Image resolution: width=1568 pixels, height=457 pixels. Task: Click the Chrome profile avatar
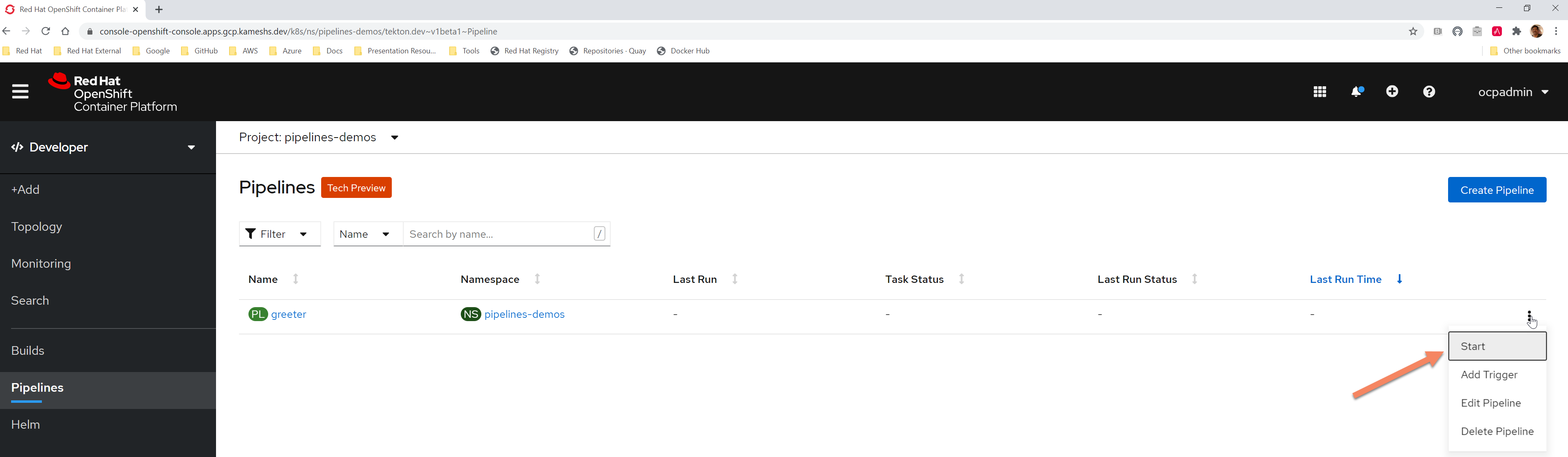coord(1536,32)
